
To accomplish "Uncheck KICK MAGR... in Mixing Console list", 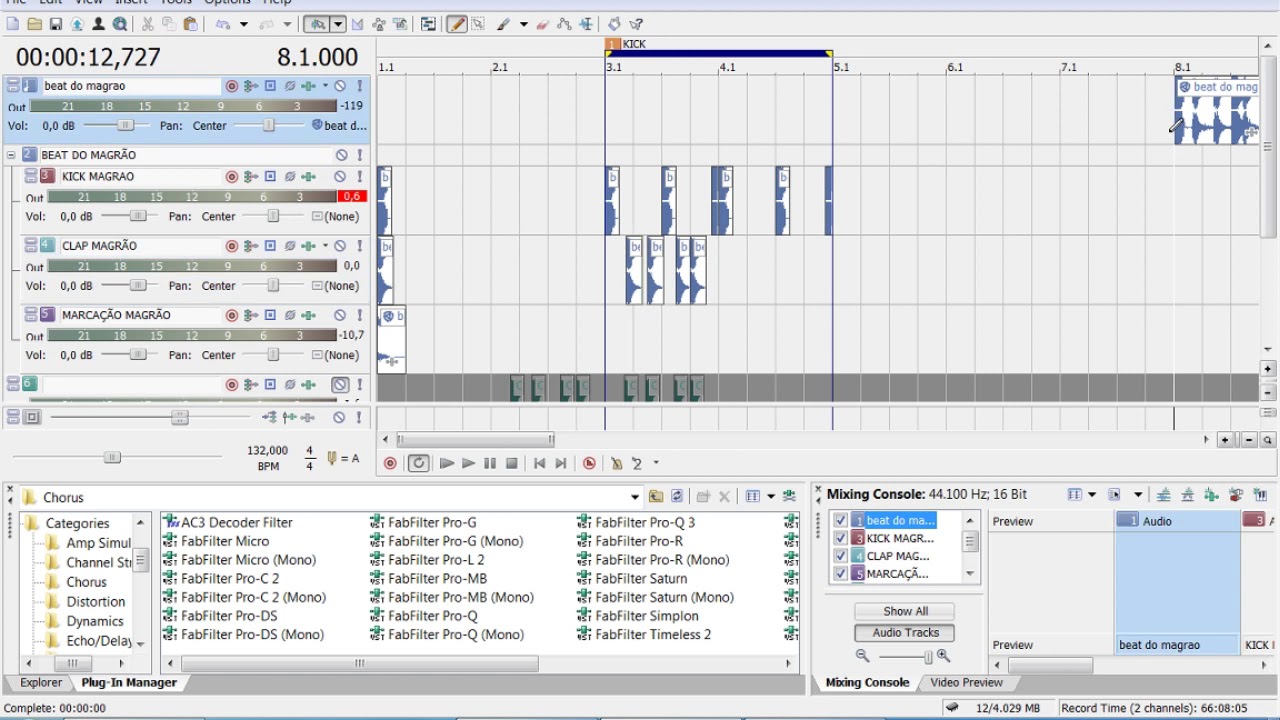I will pos(841,538).
